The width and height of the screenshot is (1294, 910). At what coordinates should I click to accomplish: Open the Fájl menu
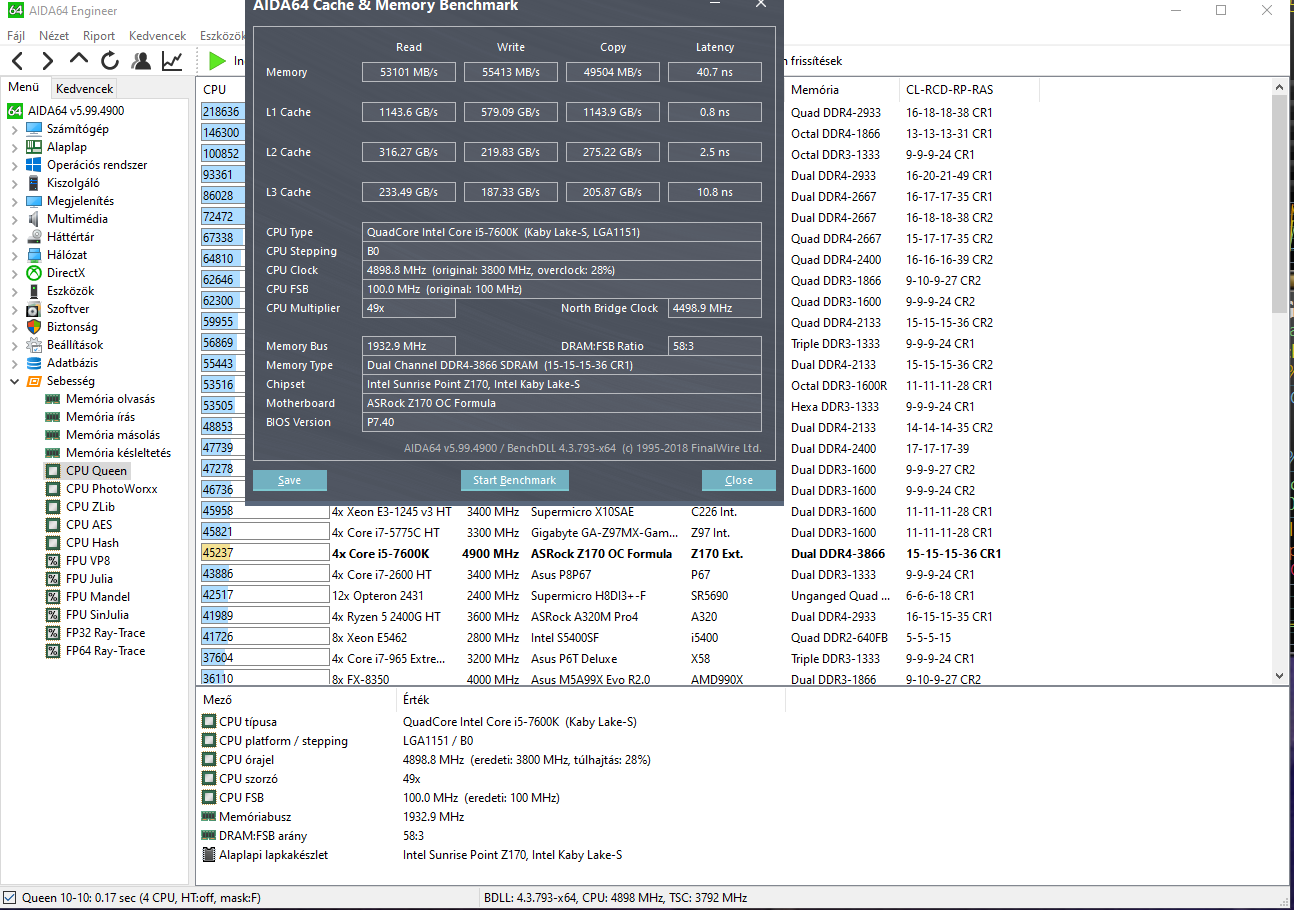pos(16,36)
